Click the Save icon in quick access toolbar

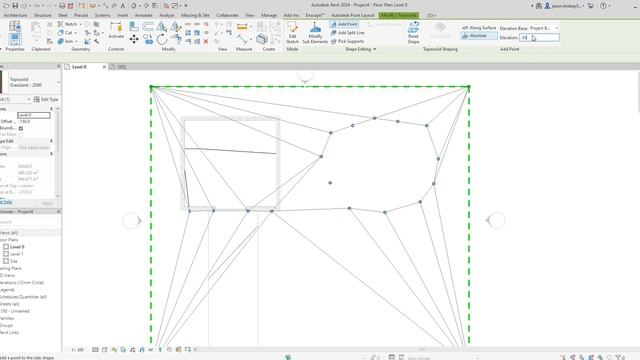[15, 6]
